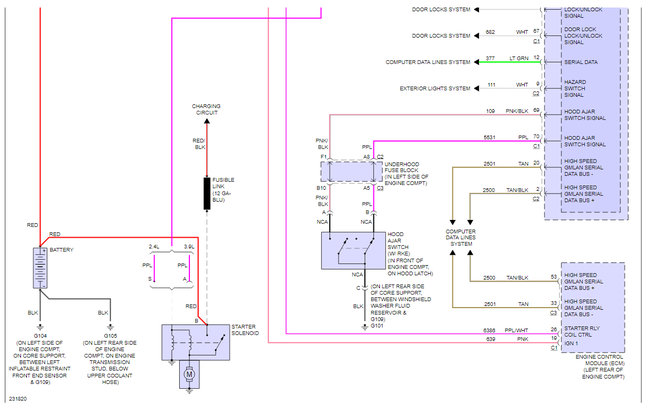Click the arrowhead next to EXTERIOR LIGHTS SYSTEM

(476, 88)
